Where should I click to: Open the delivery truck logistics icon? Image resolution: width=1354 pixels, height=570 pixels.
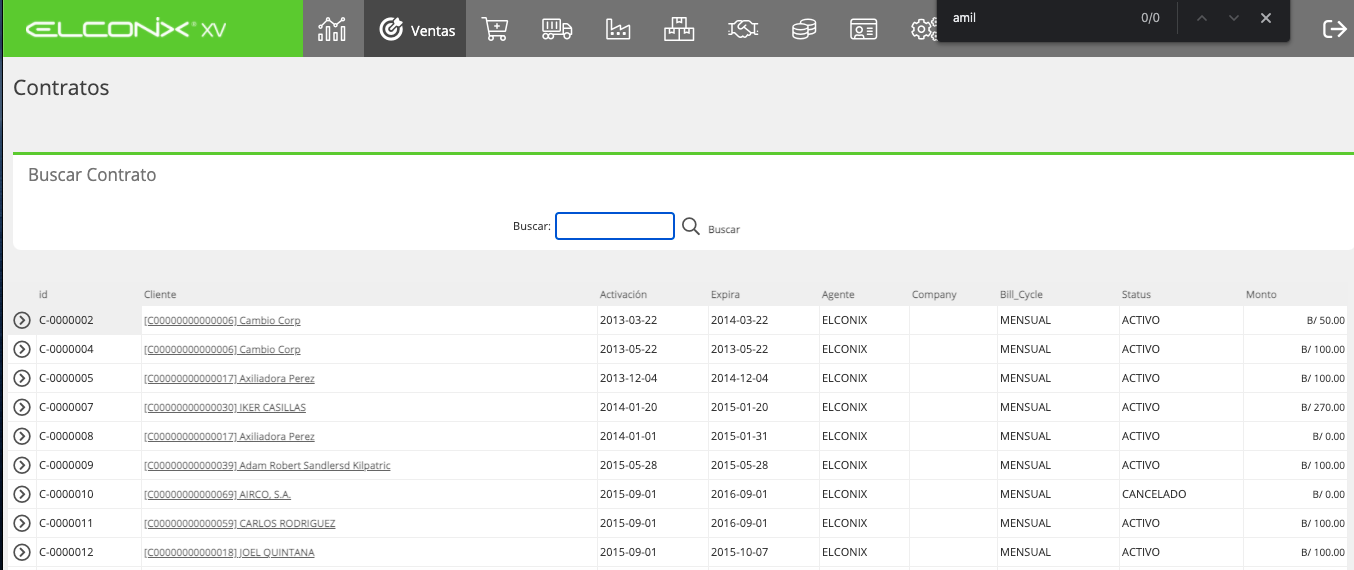point(557,29)
